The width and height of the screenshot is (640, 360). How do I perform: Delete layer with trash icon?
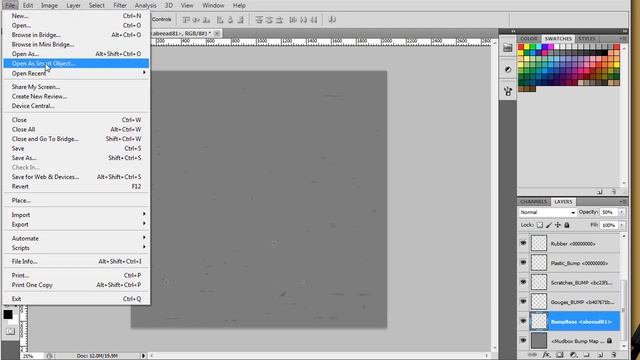[613, 355]
